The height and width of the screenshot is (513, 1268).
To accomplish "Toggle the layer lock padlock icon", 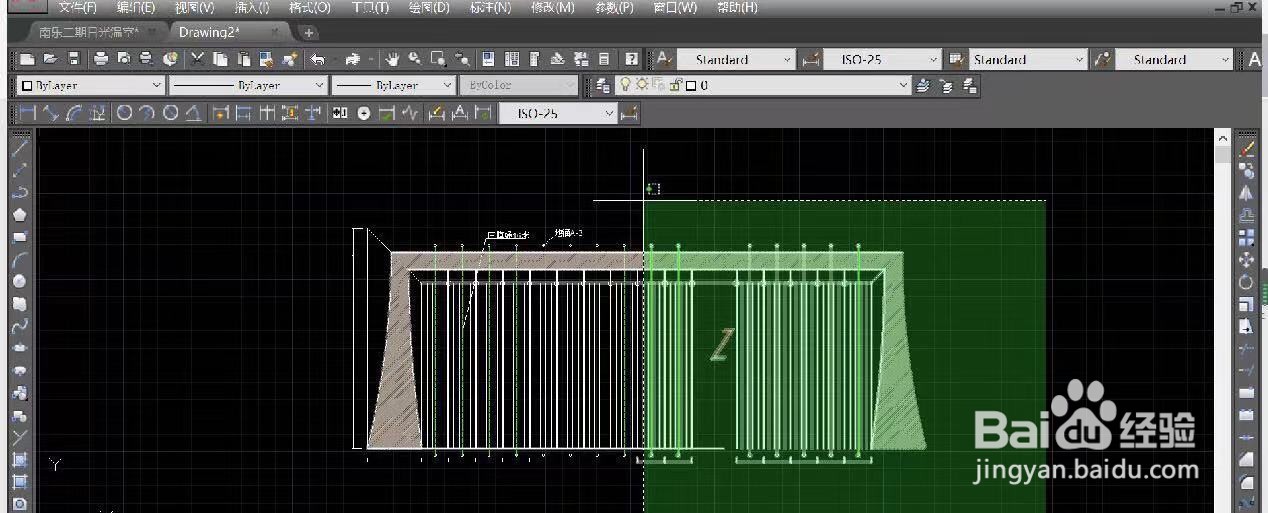I will pyautogui.click(x=676, y=85).
